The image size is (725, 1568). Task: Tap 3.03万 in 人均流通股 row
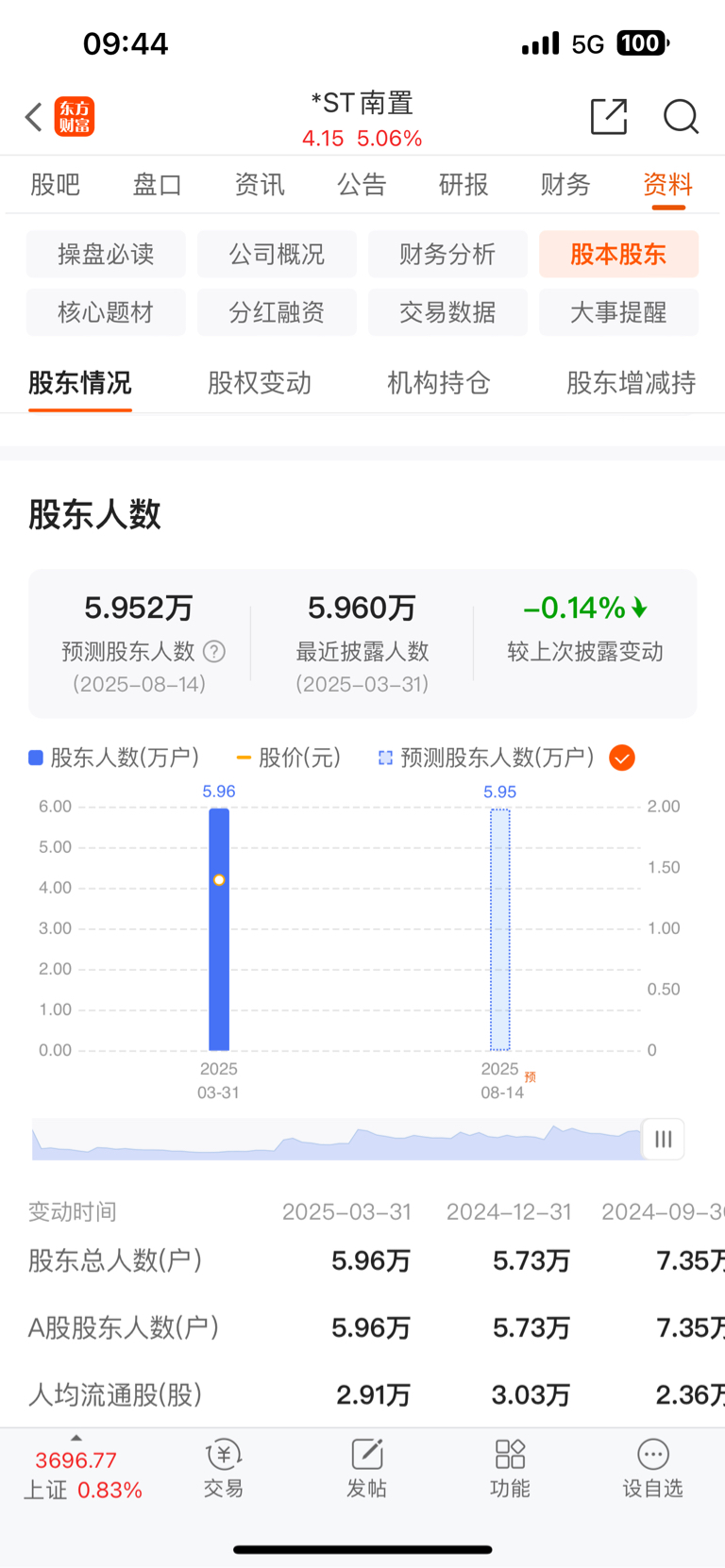tap(531, 1394)
